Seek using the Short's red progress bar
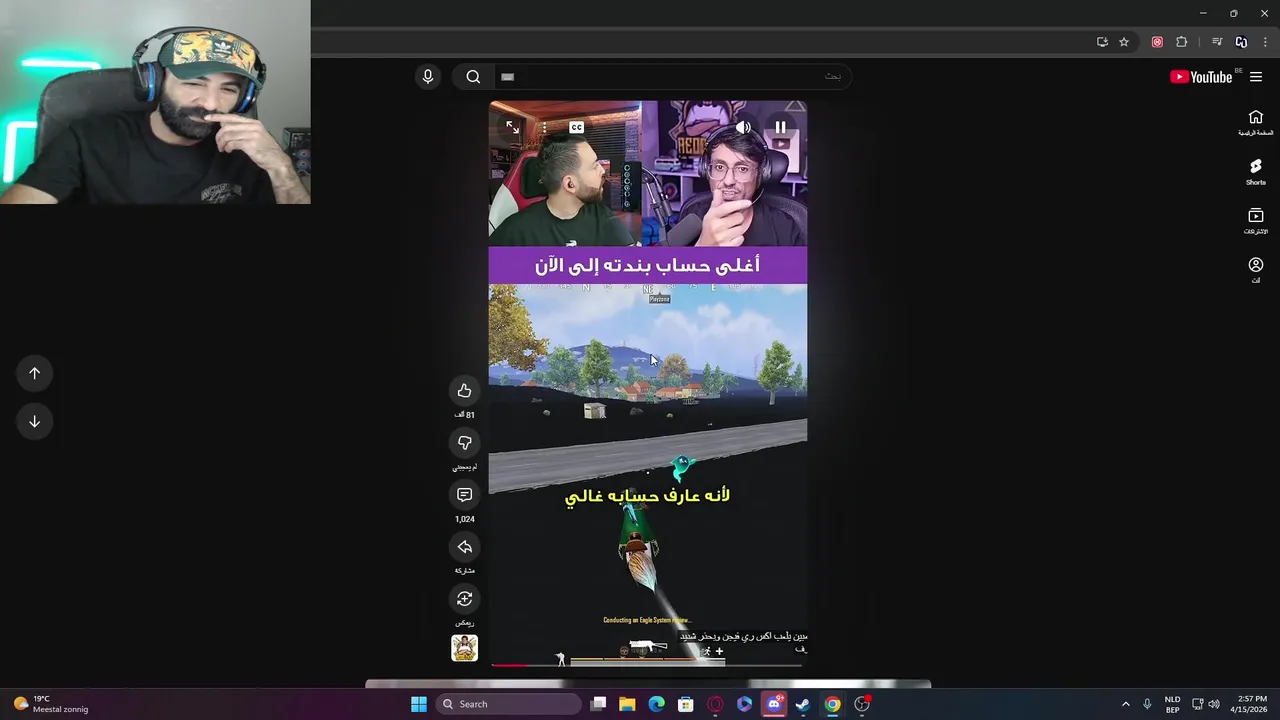 point(648,664)
